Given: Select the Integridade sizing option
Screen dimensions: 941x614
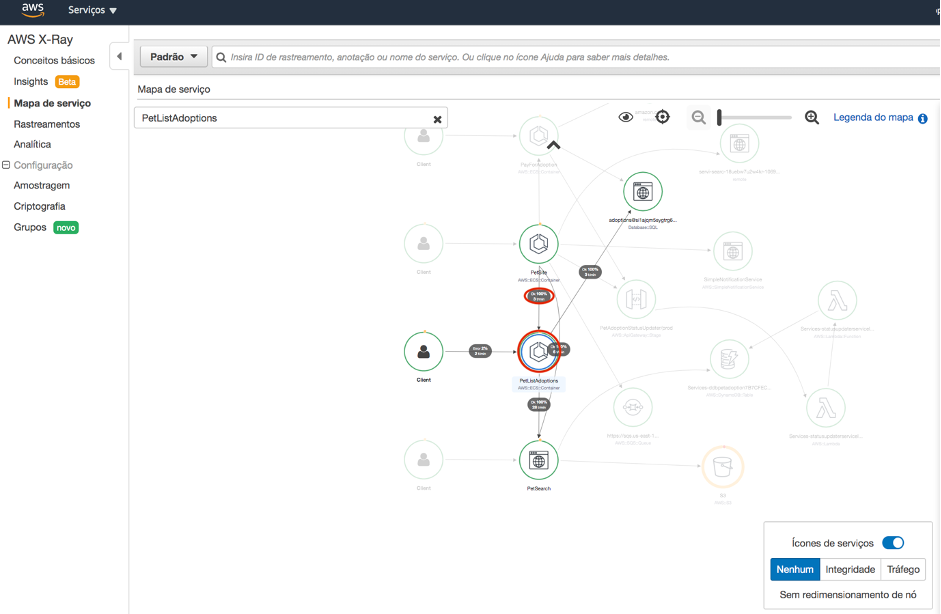Looking at the screenshot, I should 850,569.
